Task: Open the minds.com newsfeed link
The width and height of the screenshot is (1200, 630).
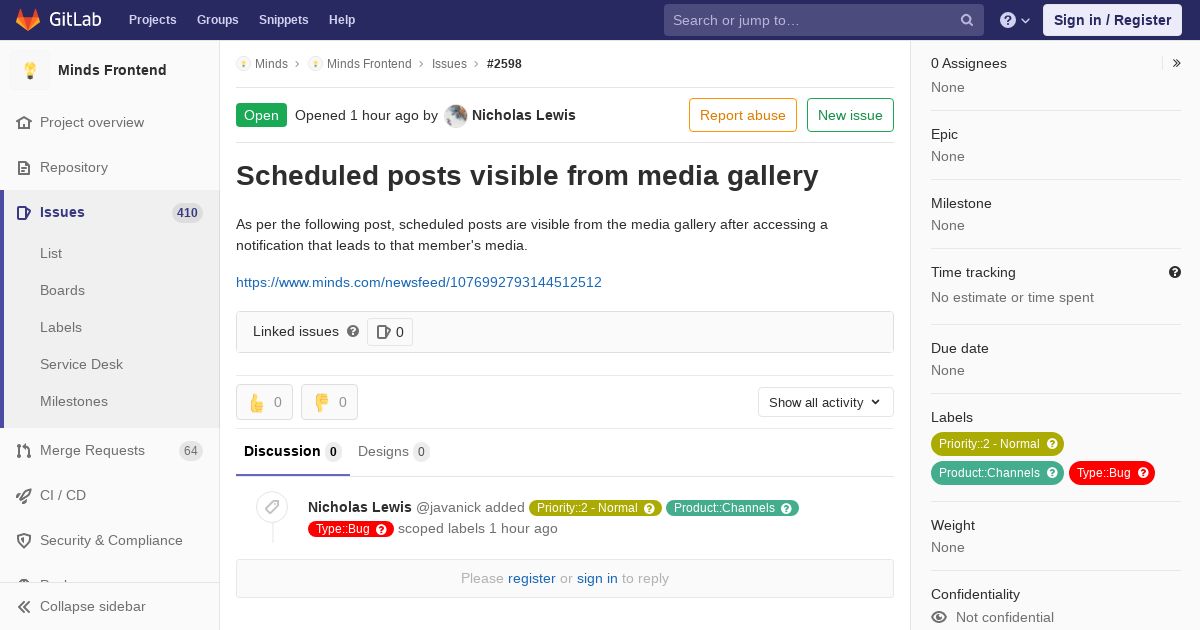Action: point(419,282)
